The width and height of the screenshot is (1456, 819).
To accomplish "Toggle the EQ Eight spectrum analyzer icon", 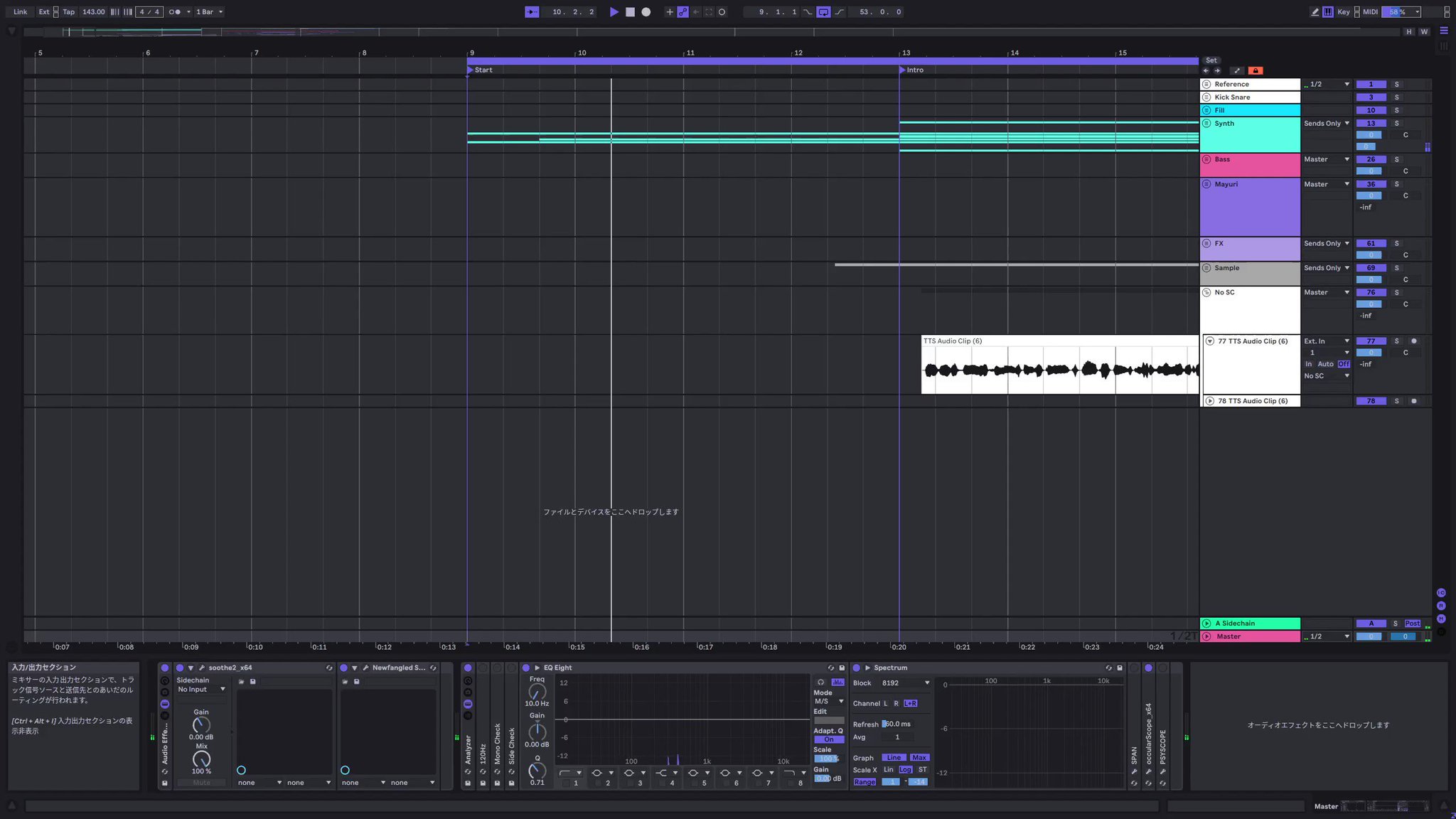I will pyautogui.click(x=837, y=682).
